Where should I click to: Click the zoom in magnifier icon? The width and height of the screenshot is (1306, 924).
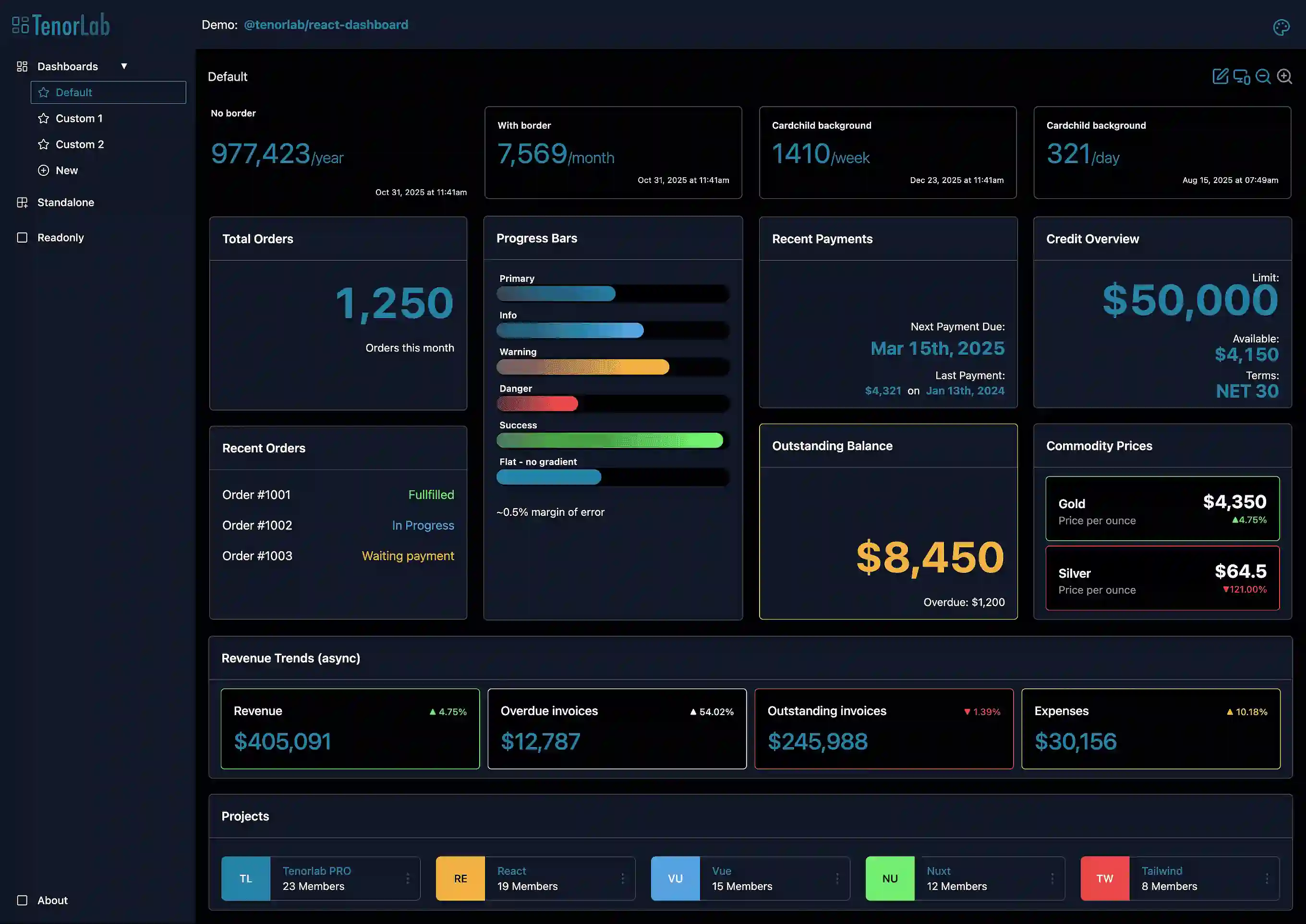pos(1284,76)
